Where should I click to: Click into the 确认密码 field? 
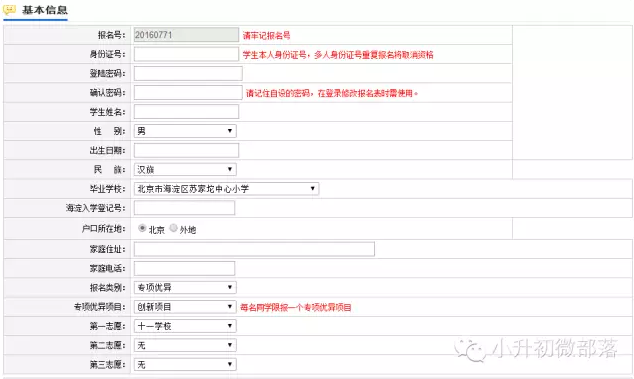[188, 93]
